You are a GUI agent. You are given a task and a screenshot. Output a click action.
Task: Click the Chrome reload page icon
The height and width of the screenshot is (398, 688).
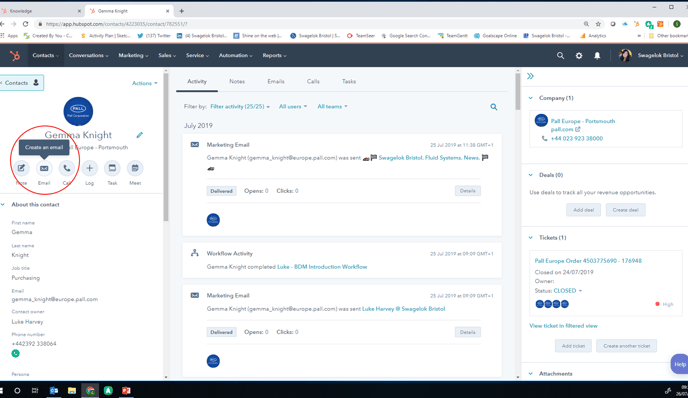25,24
